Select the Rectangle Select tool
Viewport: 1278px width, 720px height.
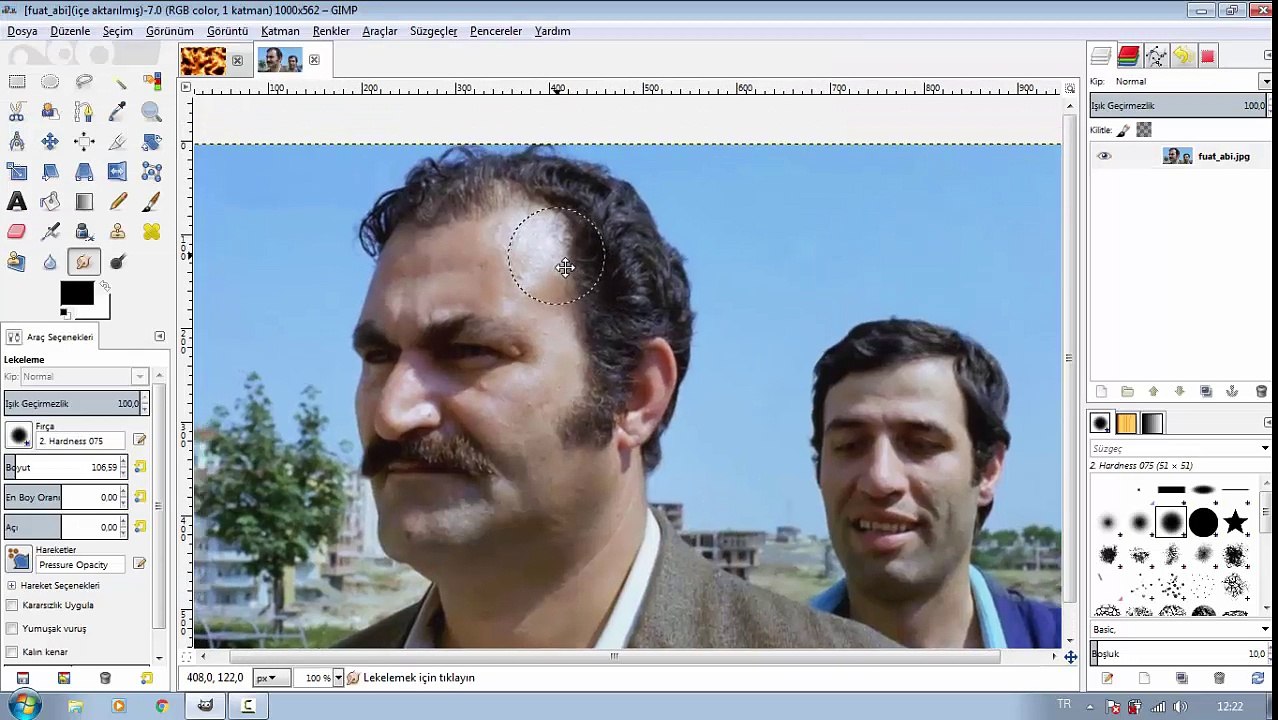click(17, 82)
